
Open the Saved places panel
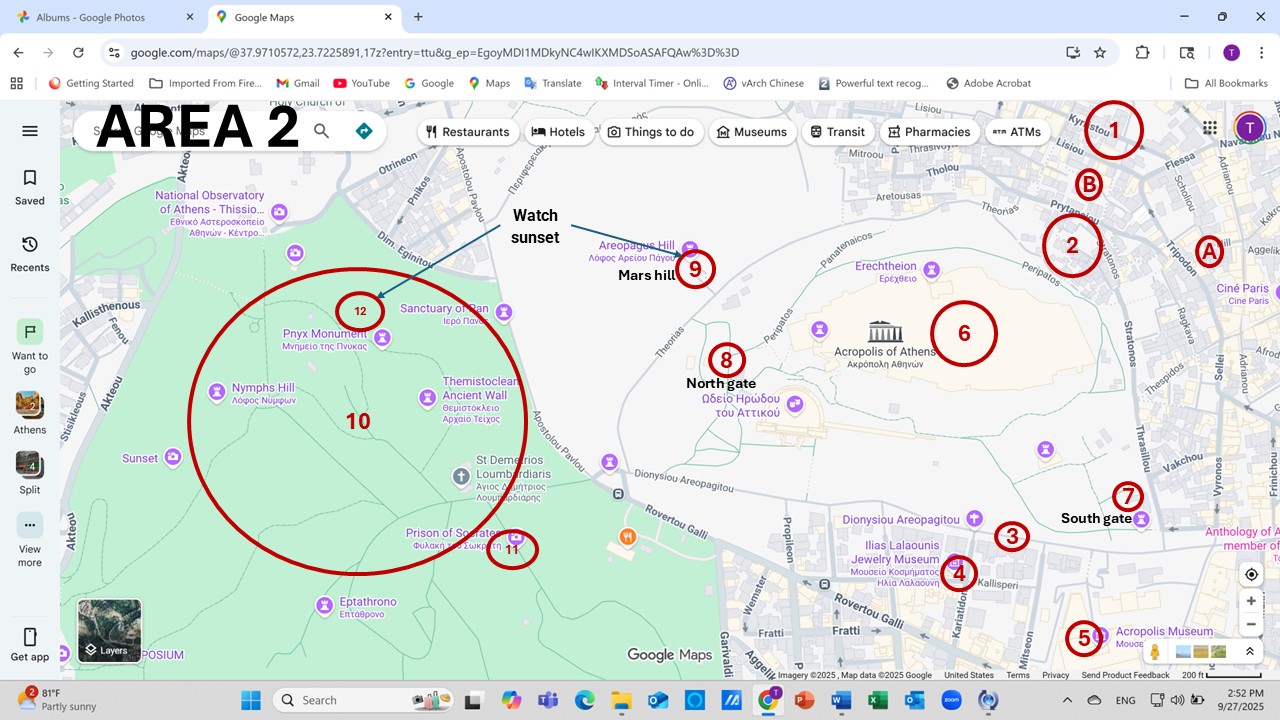[x=30, y=187]
